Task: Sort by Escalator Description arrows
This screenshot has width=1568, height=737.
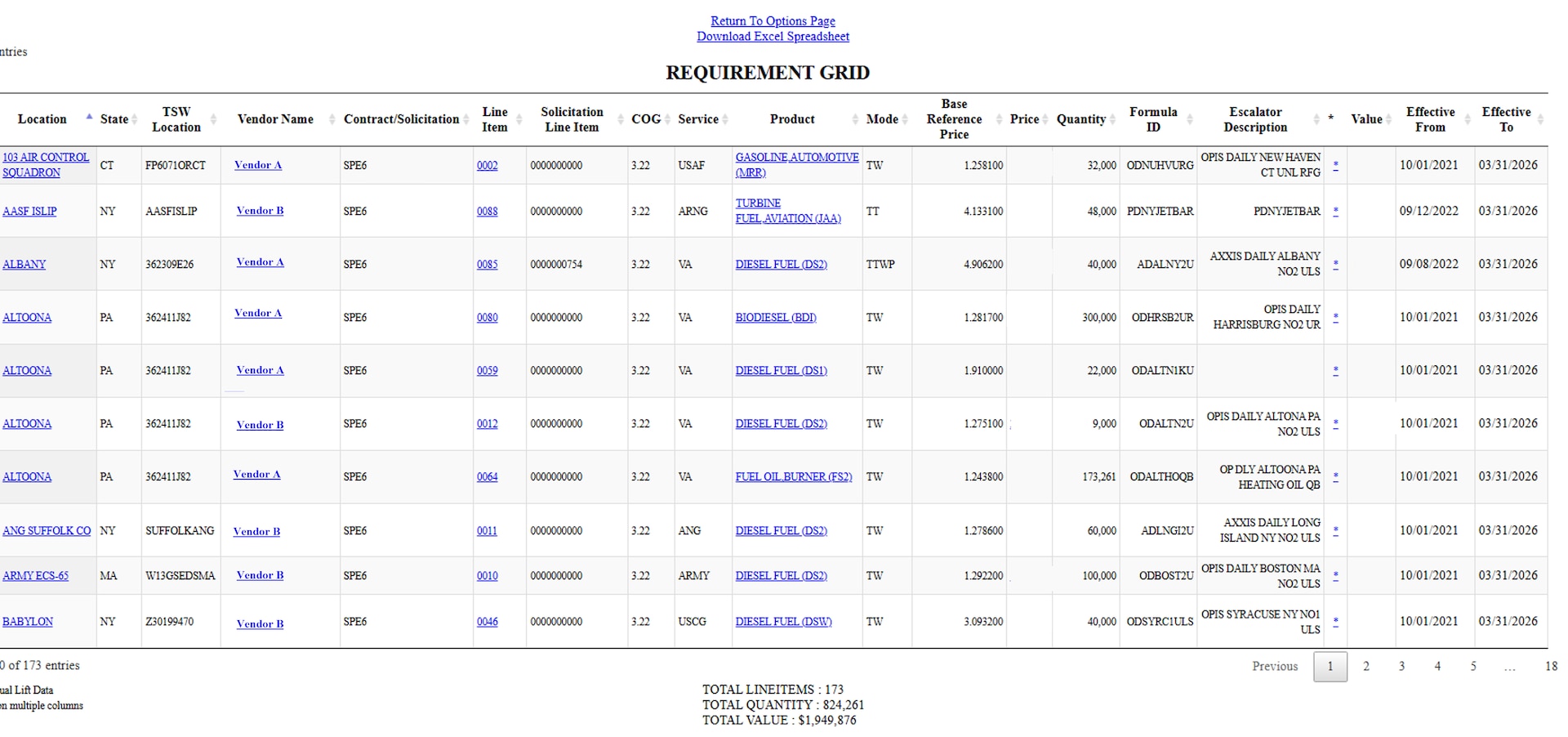Action: tap(1316, 119)
